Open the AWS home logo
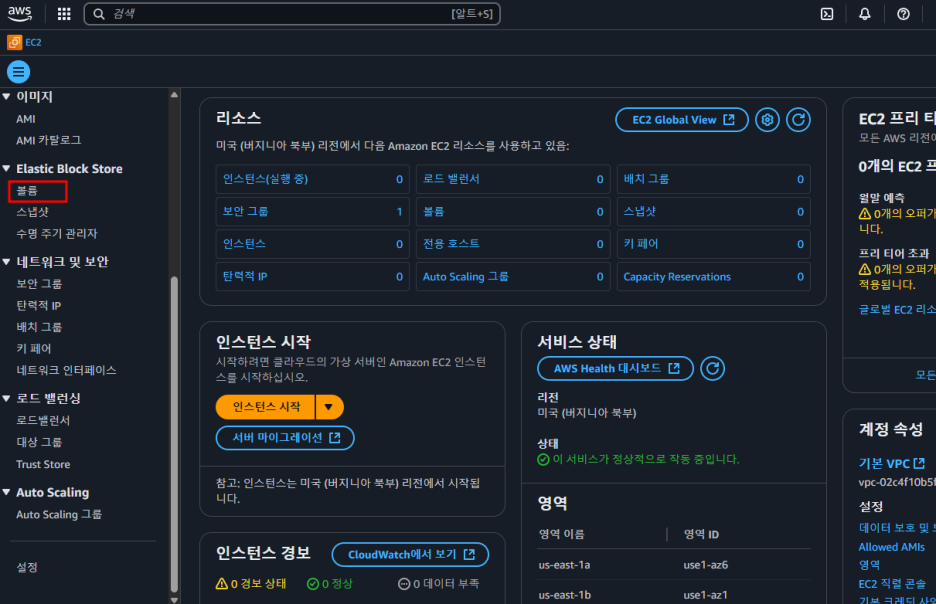Image resolution: width=936 pixels, height=604 pixels. coord(20,13)
